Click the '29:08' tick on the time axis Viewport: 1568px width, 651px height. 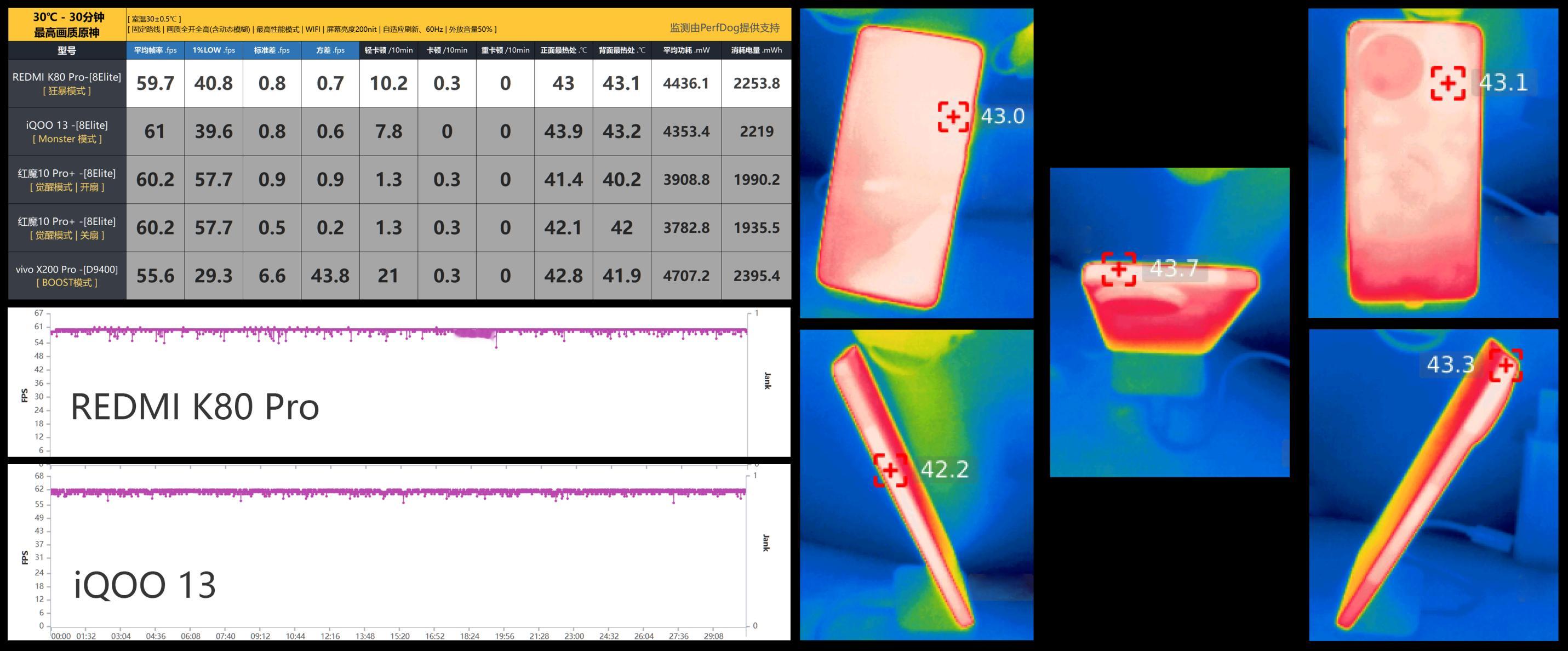713,636
